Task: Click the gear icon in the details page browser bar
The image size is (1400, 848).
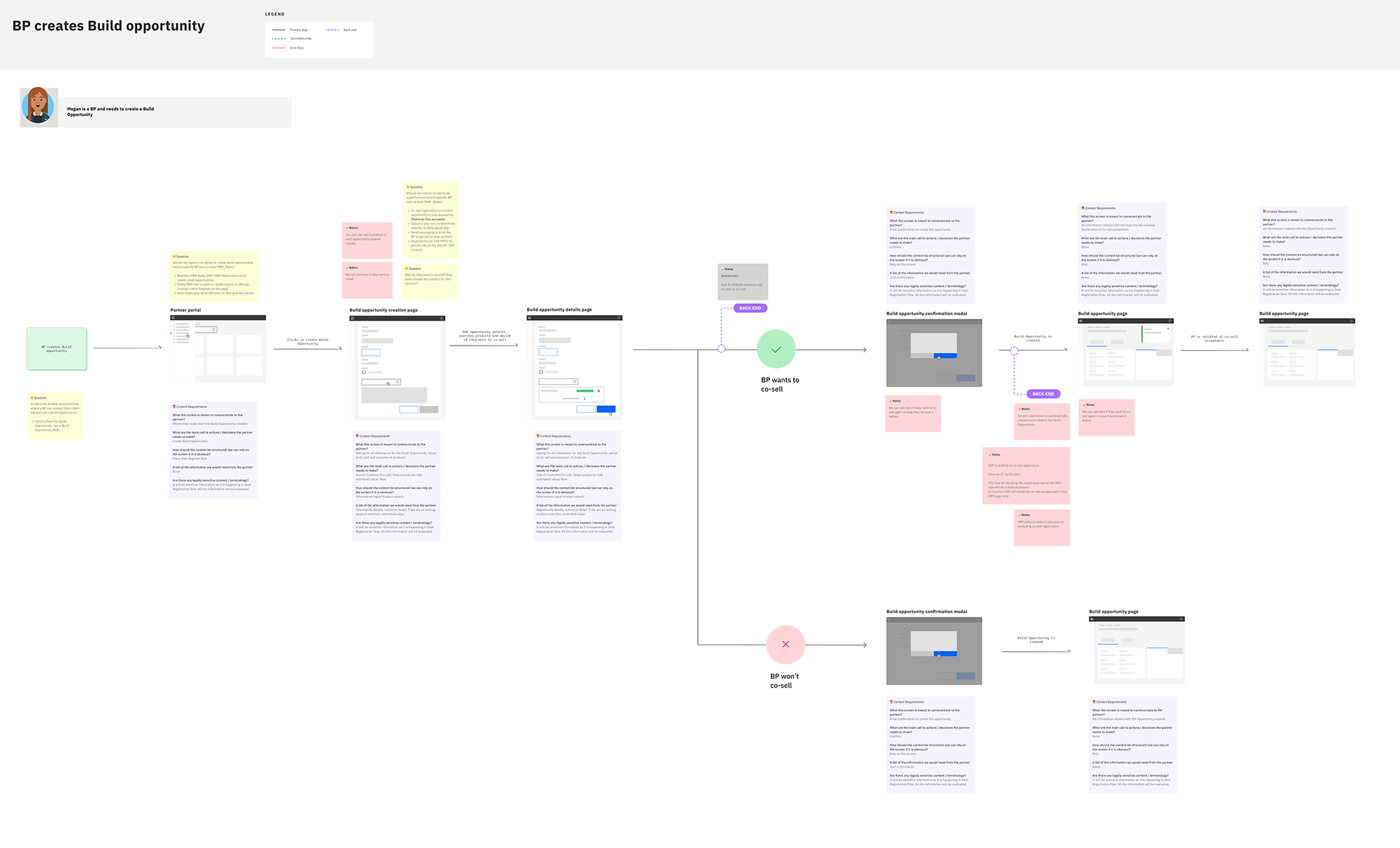Action: click(x=618, y=318)
